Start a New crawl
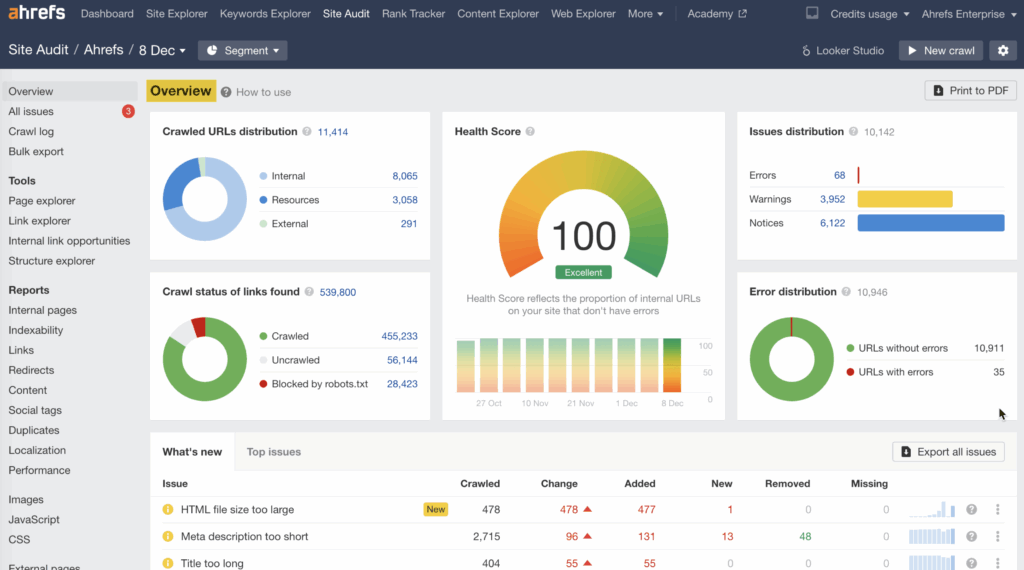The image size is (1024, 570). click(x=940, y=50)
